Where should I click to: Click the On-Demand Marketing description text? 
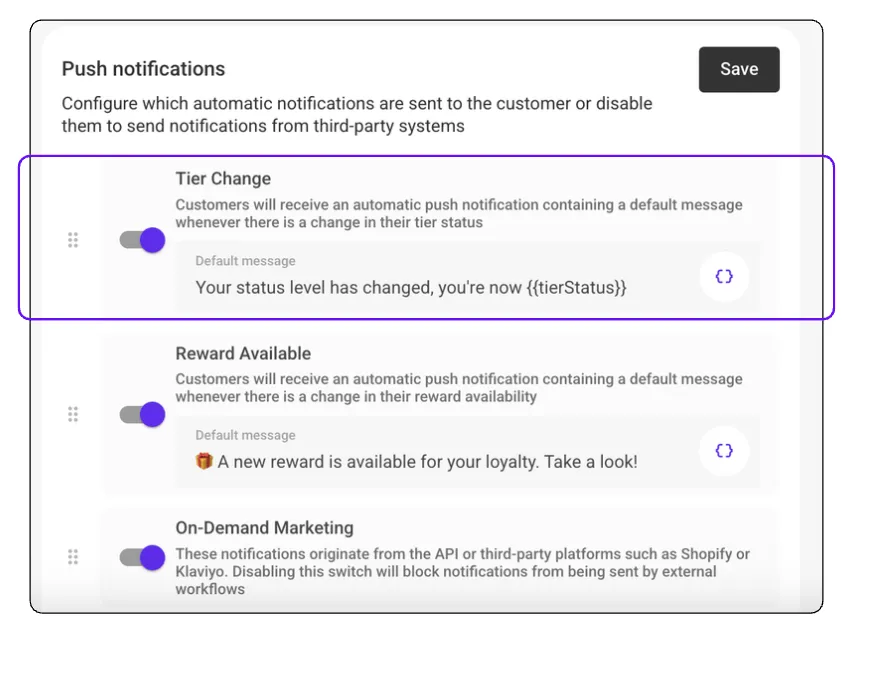click(x=461, y=571)
